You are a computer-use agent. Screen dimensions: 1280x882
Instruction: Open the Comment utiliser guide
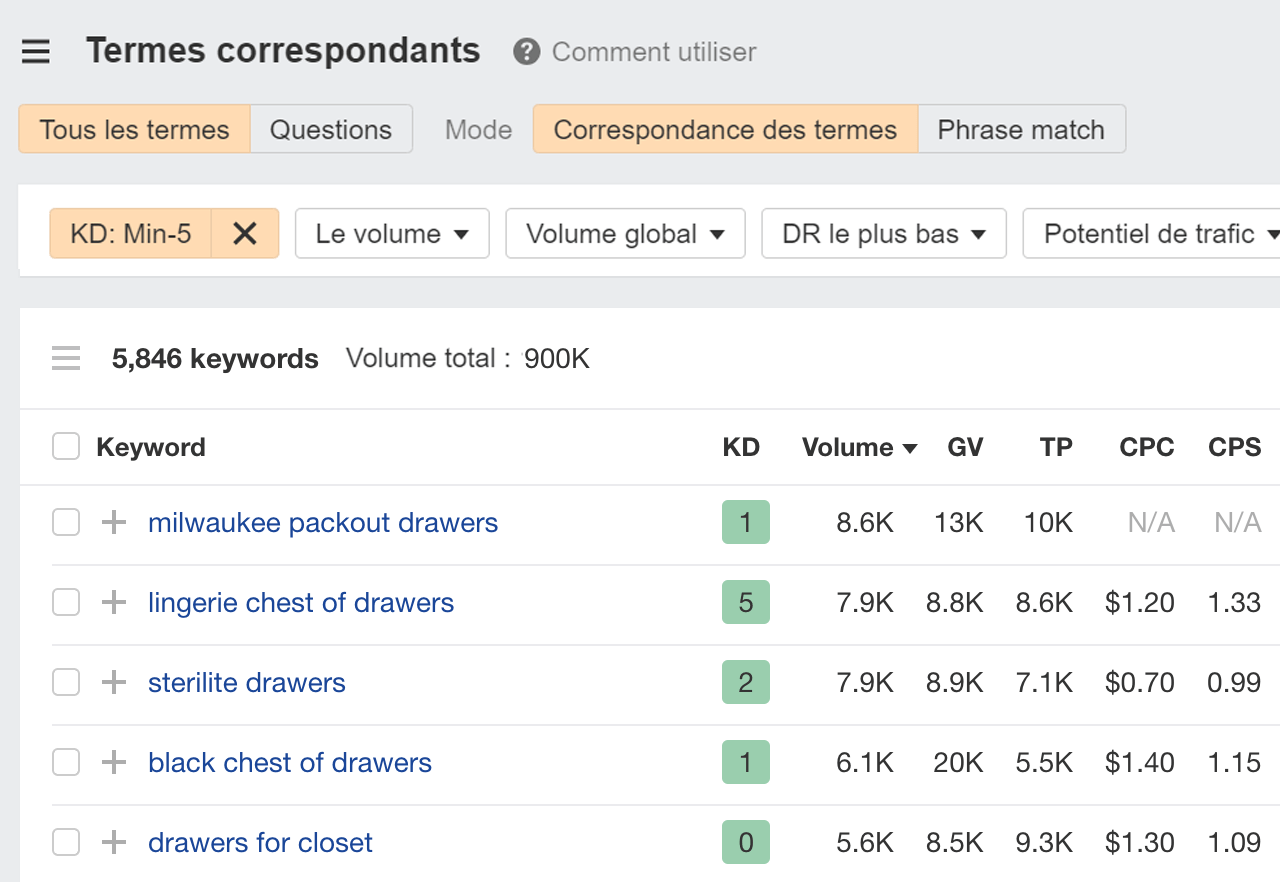coord(654,51)
